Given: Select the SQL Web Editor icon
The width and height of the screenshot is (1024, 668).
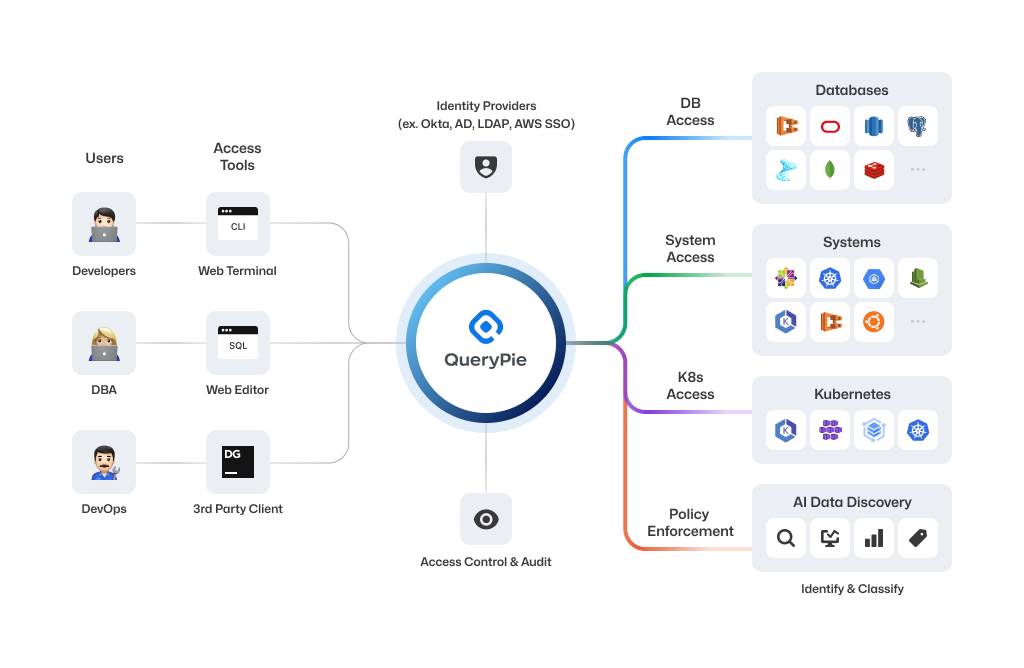Looking at the screenshot, I should 238,343.
